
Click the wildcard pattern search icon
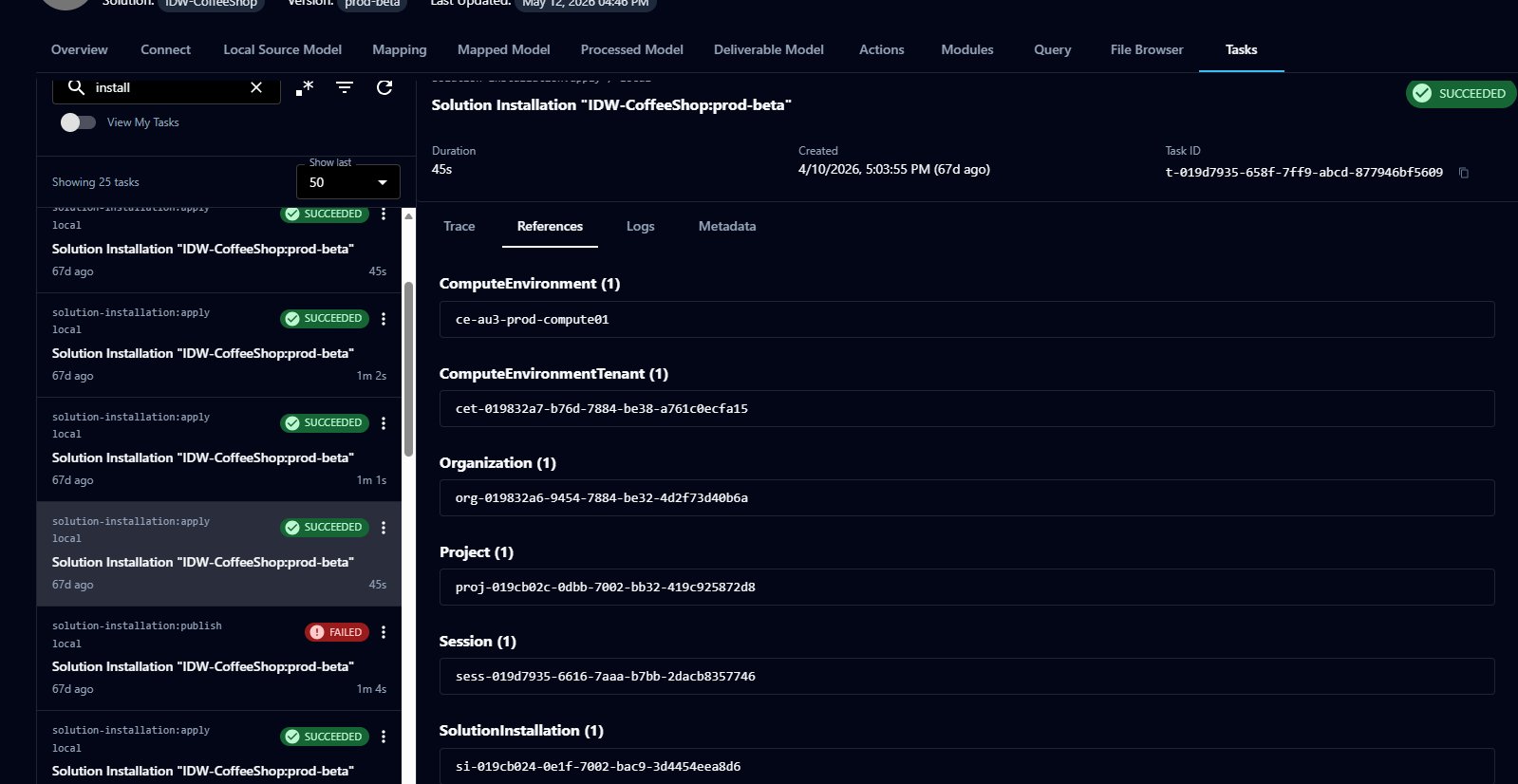305,87
